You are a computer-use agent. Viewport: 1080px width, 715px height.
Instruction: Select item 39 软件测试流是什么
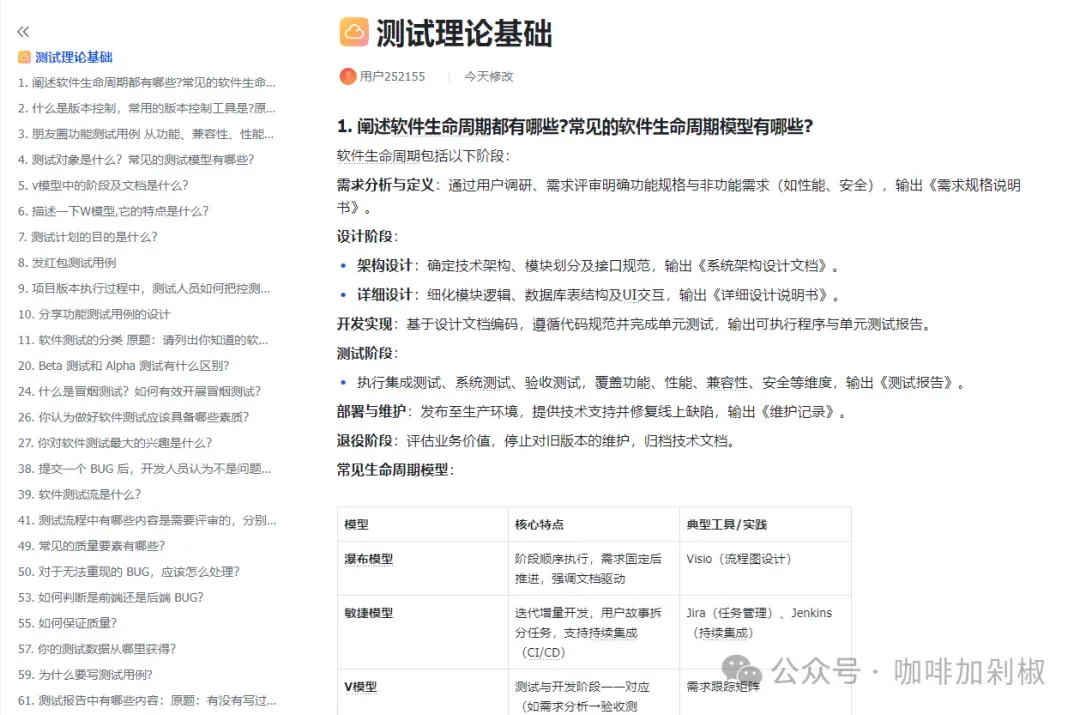(x=79, y=495)
